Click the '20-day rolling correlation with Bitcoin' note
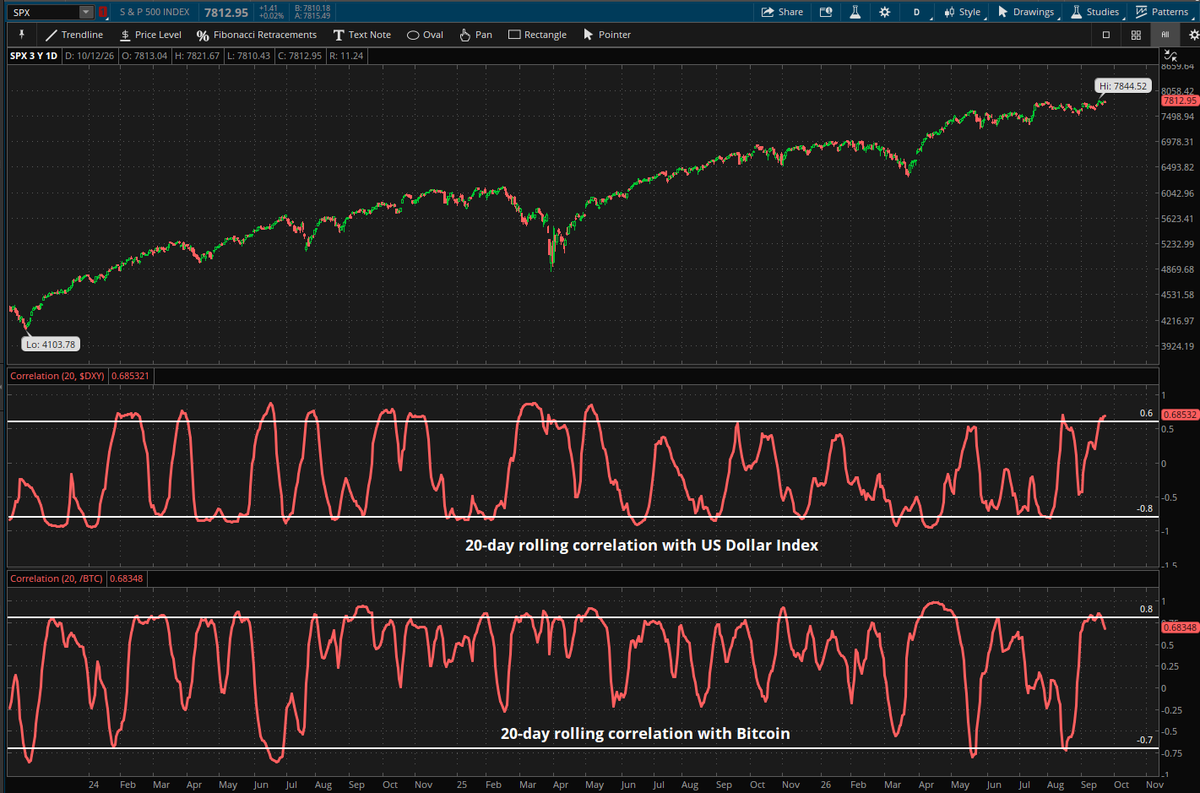Viewport: 1200px width, 793px height. click(x=645, y=733)
